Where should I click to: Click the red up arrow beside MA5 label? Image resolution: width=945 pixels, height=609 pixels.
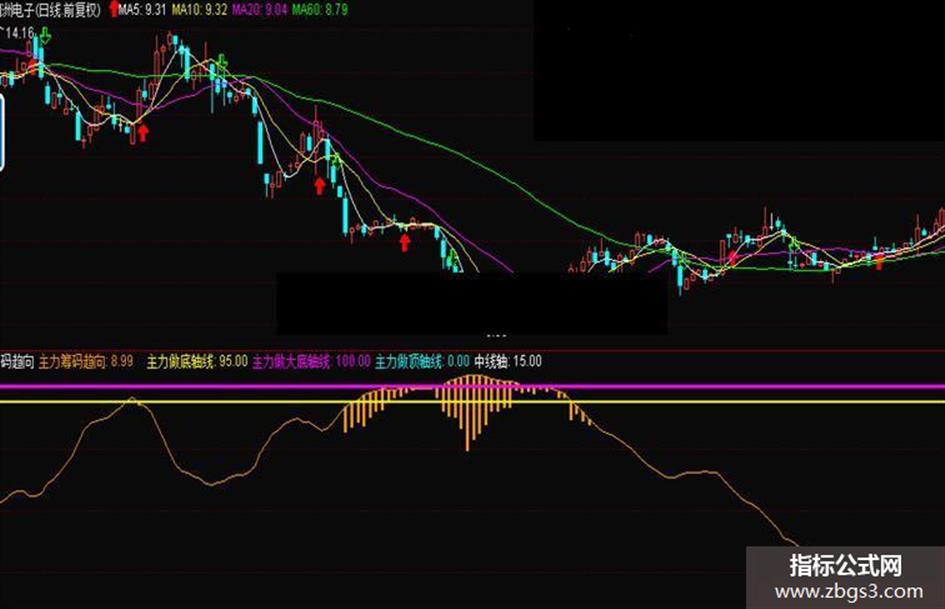(x=114, y=8)
